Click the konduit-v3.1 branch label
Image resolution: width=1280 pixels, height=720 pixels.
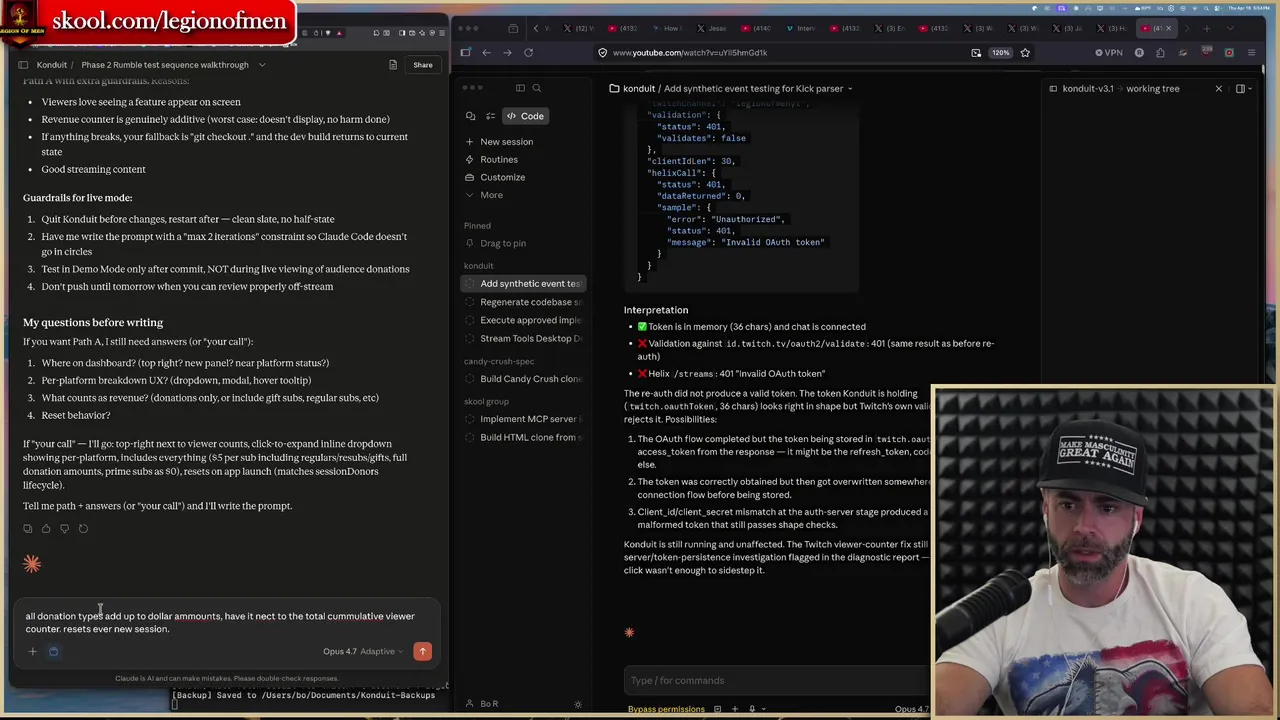click(x=1087, y=89)
